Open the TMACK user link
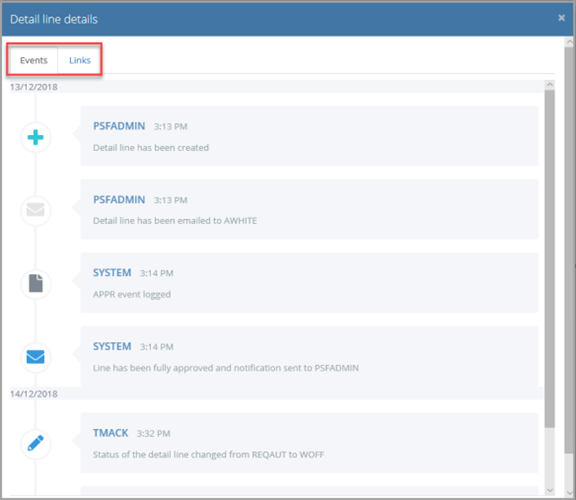 click(111, 433)
